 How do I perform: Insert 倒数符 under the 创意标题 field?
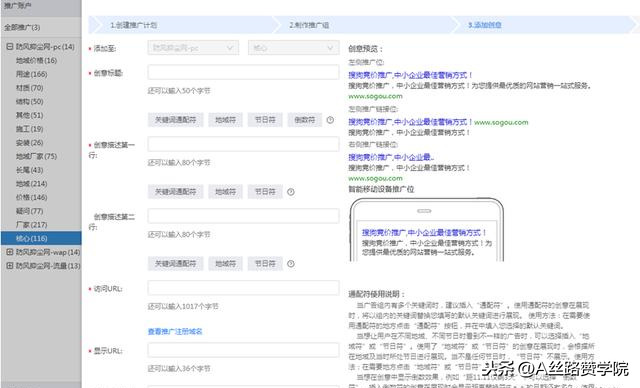(304, 120)
